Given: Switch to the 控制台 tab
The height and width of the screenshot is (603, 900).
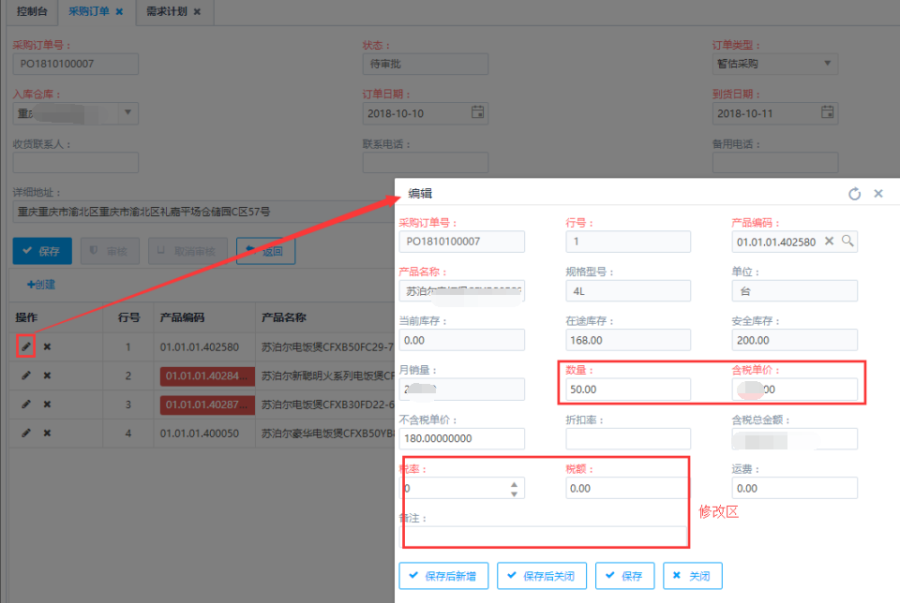Looking at the screenshot, I should pos(32,12).
